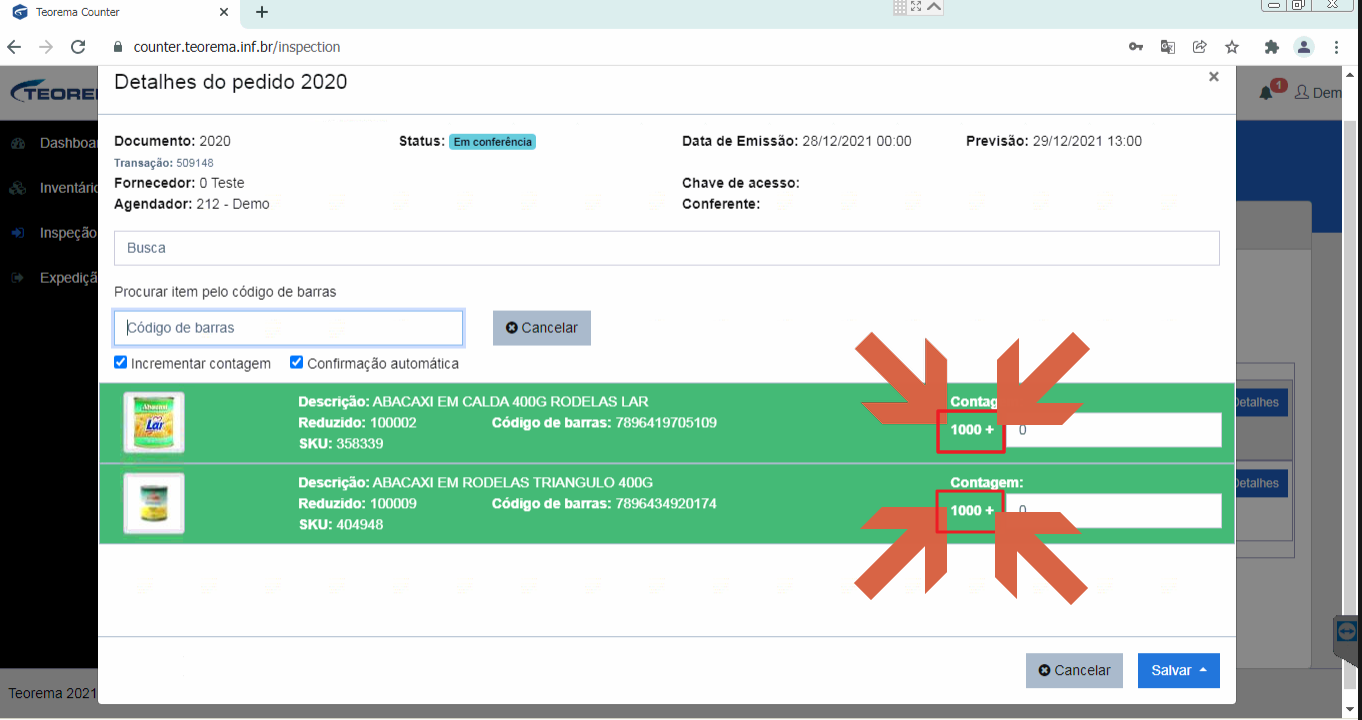Click the Expedição sidebar icon
Image resolution: width=1362 pixels, height=720 pixels.
pos(17,278)
